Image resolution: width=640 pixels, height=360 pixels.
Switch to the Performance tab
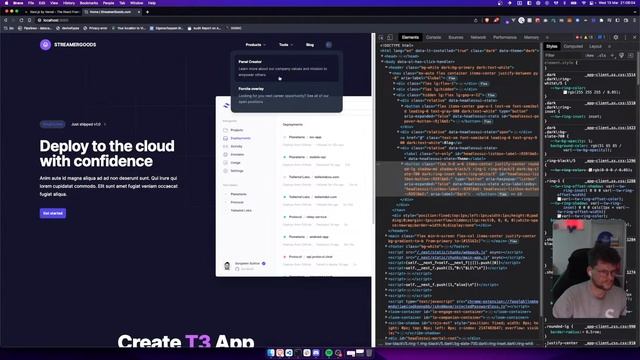(505, 38)
